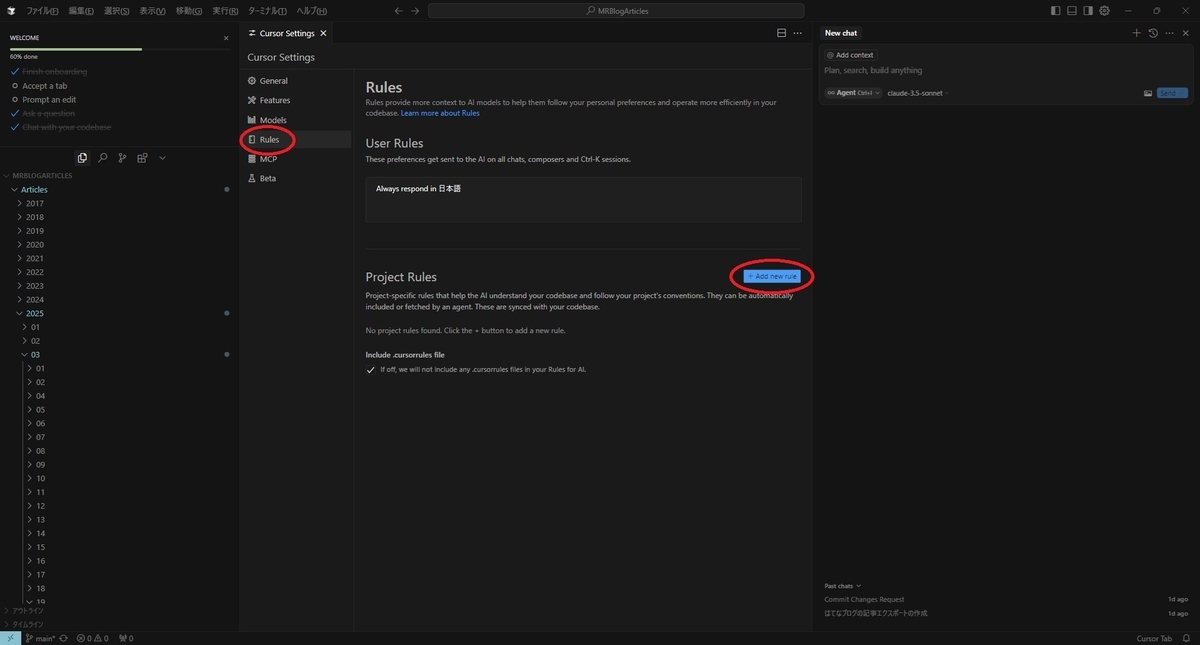This screenshot has height=645, width=1200.
Task: Open the ファイル menu
Action: (x=42, y=11)
